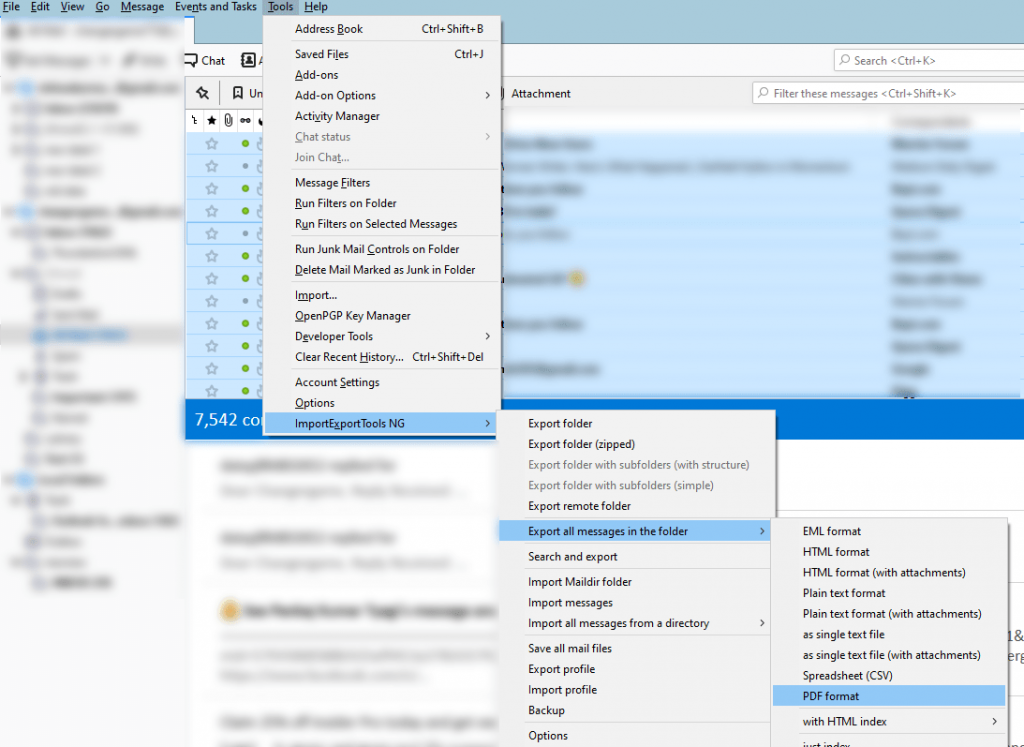Toggle the Unread quick filter bookmark icon
Viewport: 1024px width, 747px height.
pyautogui.click(x=238, y=93)
